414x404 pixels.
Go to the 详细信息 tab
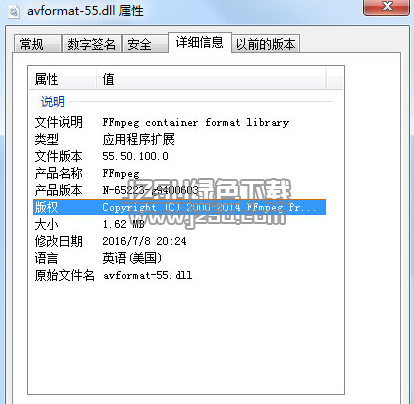click(x=200, y=43)
